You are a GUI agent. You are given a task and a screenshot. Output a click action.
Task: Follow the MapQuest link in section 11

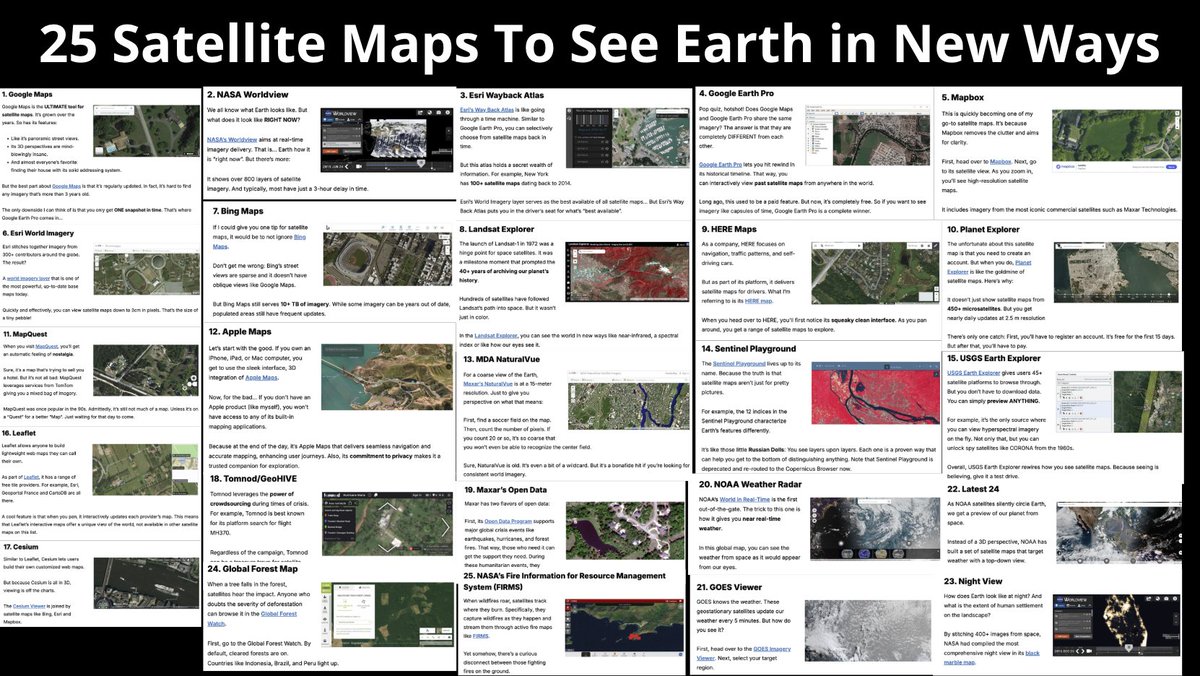click(x=49, y=345)
